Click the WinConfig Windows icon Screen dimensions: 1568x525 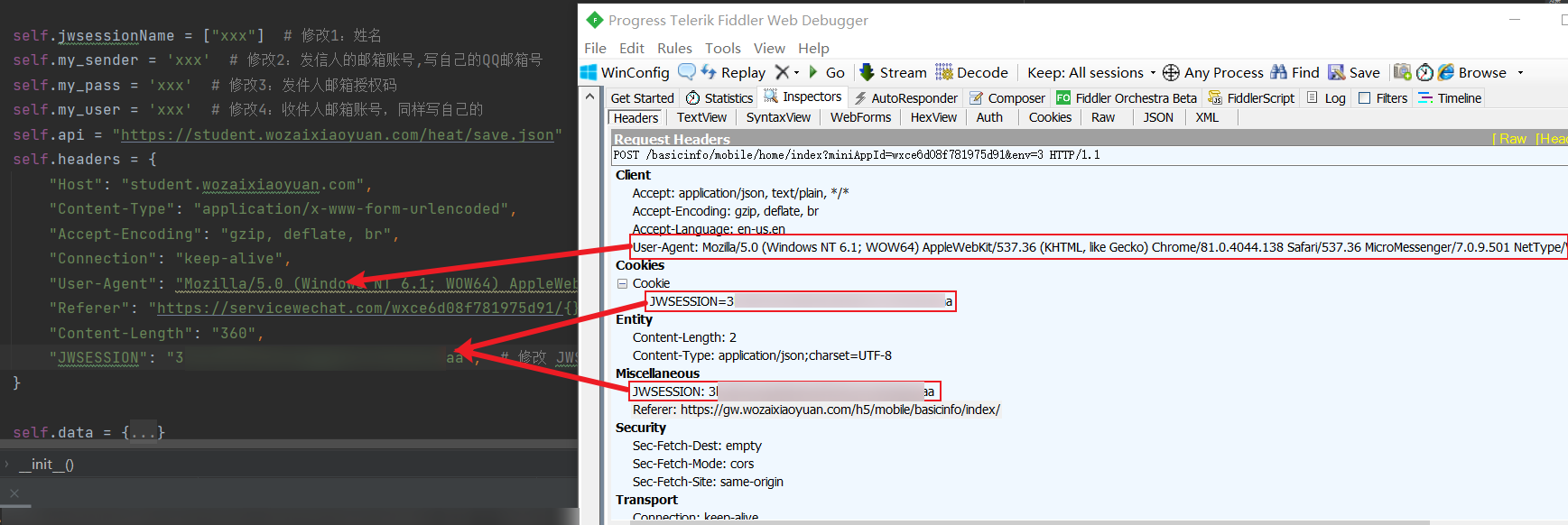pyautogui.click(x=589, y=72)
